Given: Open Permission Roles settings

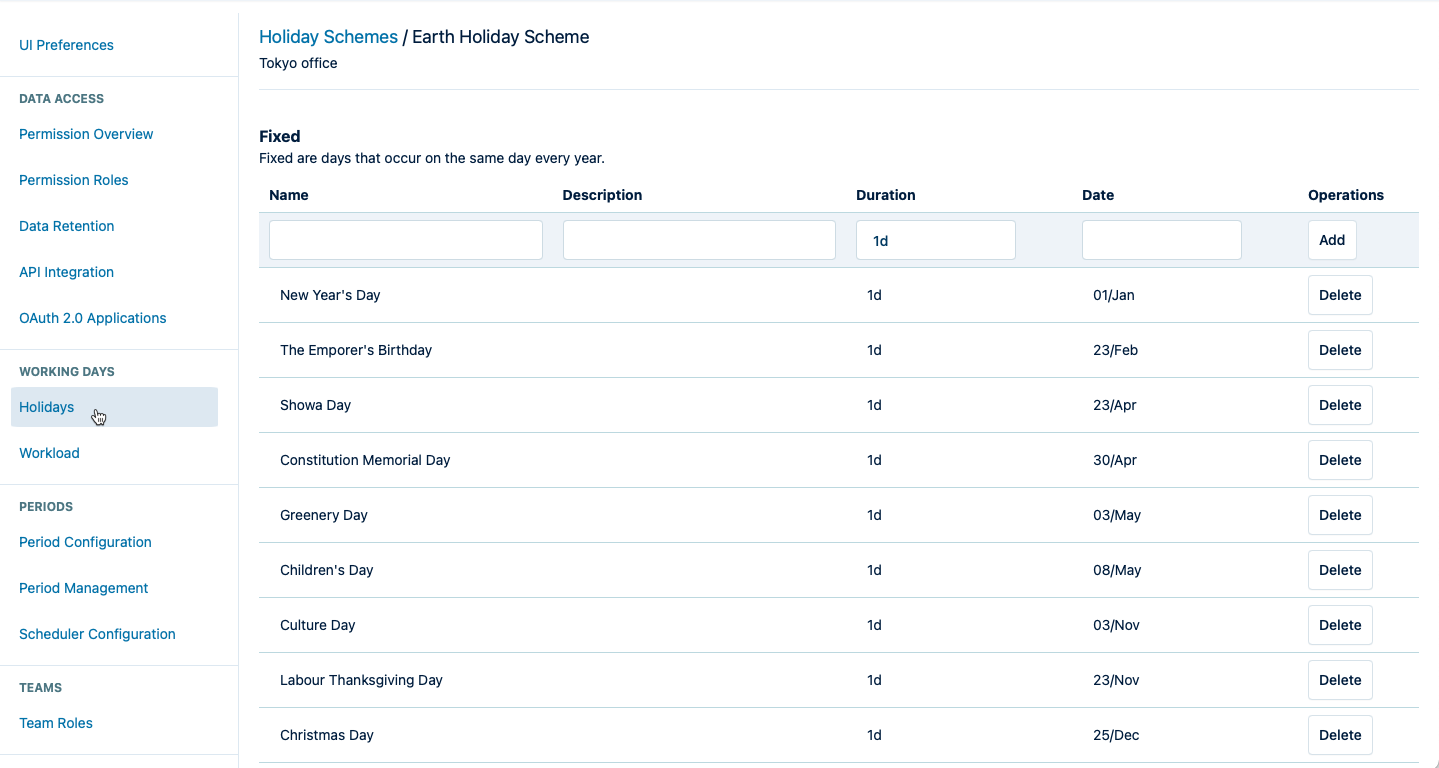Looking at the screenshot, I should 74,180.
